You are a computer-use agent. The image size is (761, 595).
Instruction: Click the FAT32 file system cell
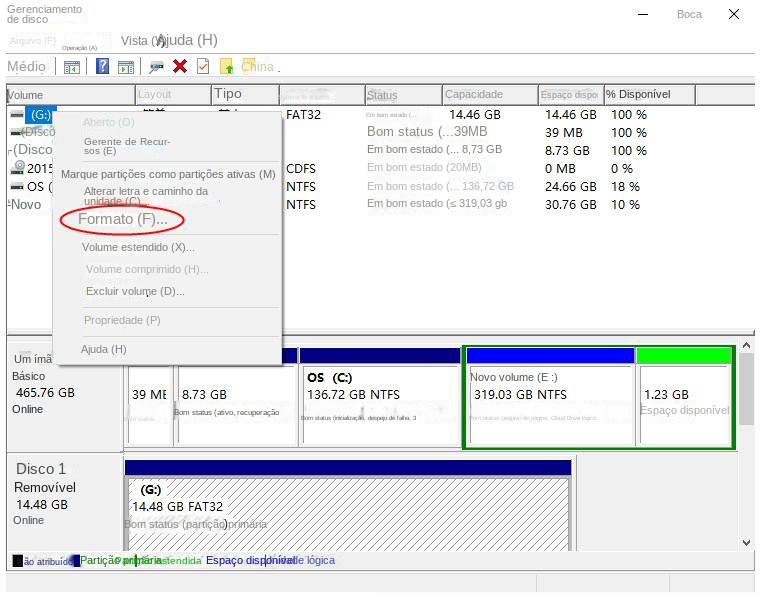click(303, 115)
